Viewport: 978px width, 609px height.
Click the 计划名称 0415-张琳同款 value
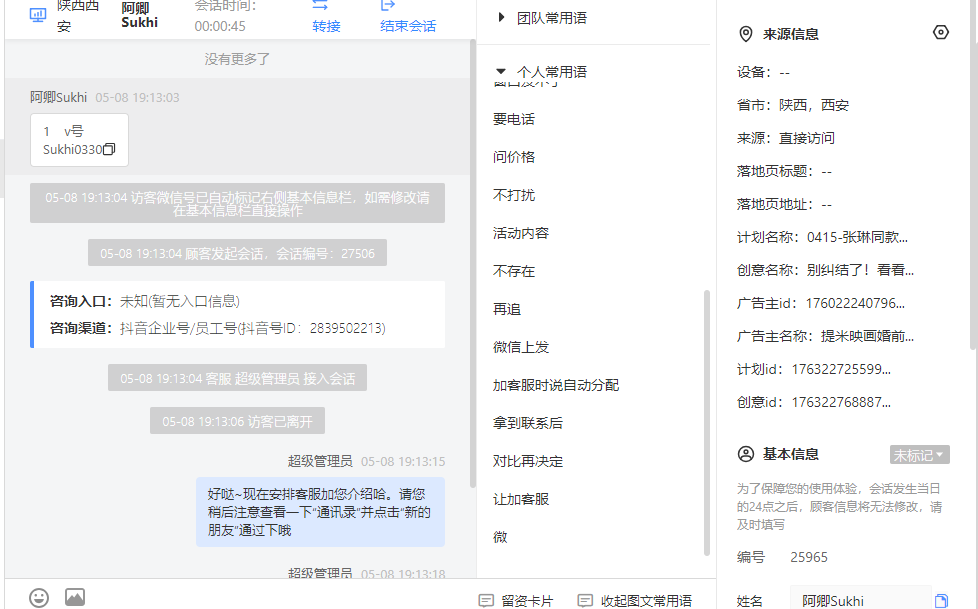coord(857,238)
